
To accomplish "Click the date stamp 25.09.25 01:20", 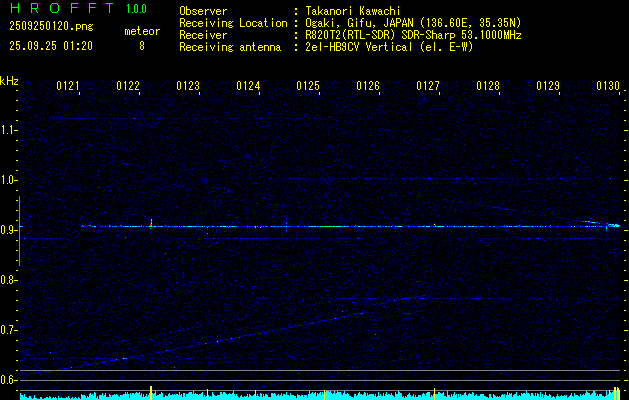I will tap(51, 46).
